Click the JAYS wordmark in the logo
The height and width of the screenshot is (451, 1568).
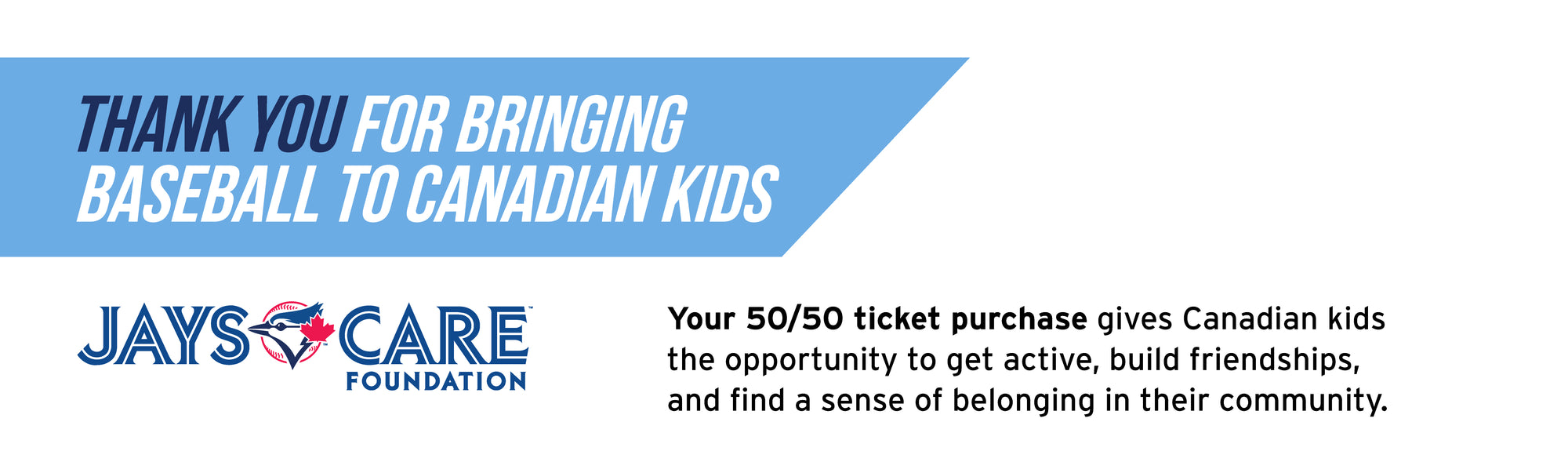pos(163,336)
